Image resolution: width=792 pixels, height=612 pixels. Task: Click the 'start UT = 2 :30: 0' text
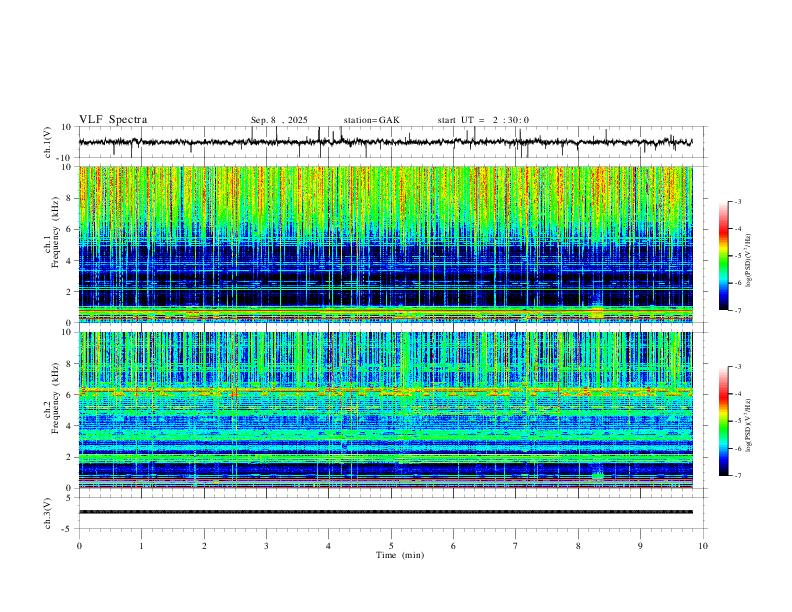(483, 120)
